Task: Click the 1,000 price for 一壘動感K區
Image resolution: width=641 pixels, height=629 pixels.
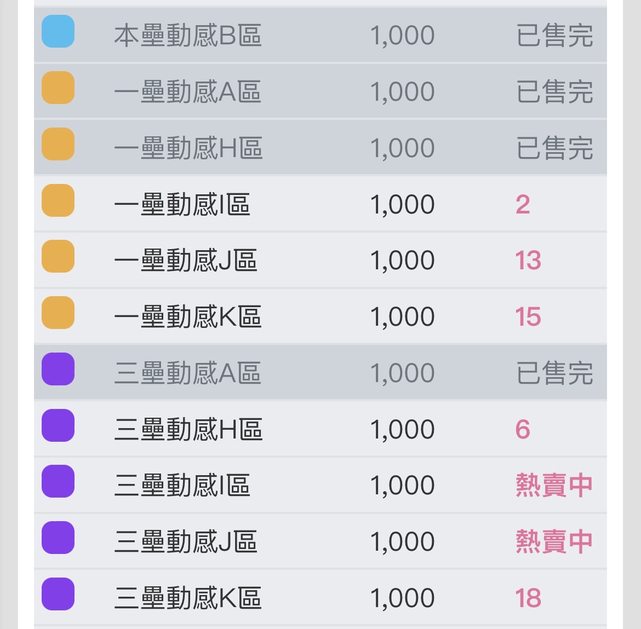Action: click(x=402, y=317)
